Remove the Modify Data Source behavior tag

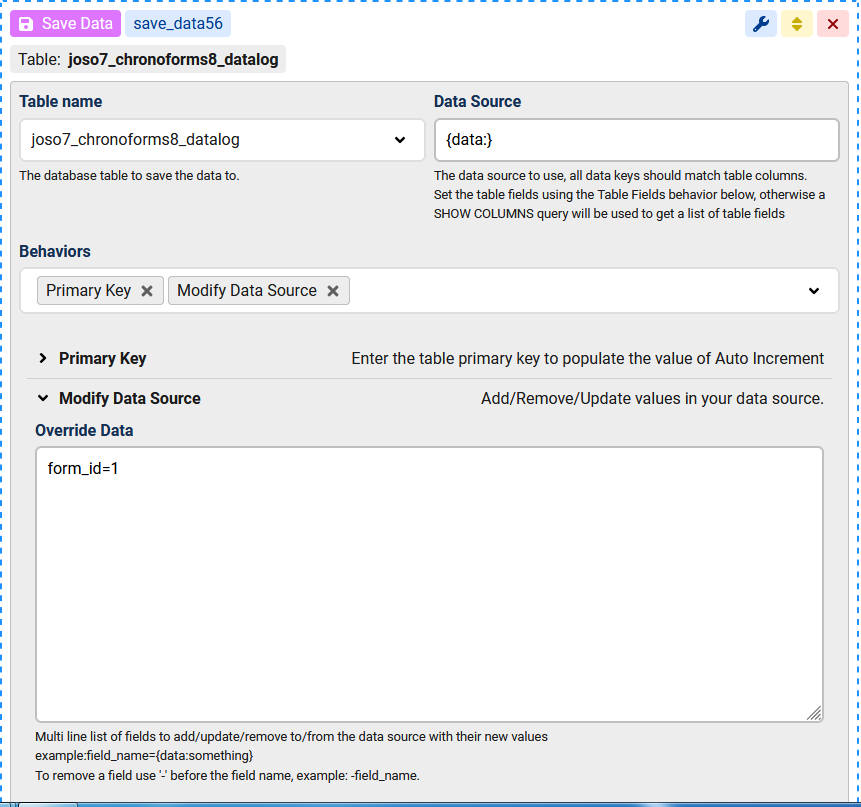click(333, 291)
